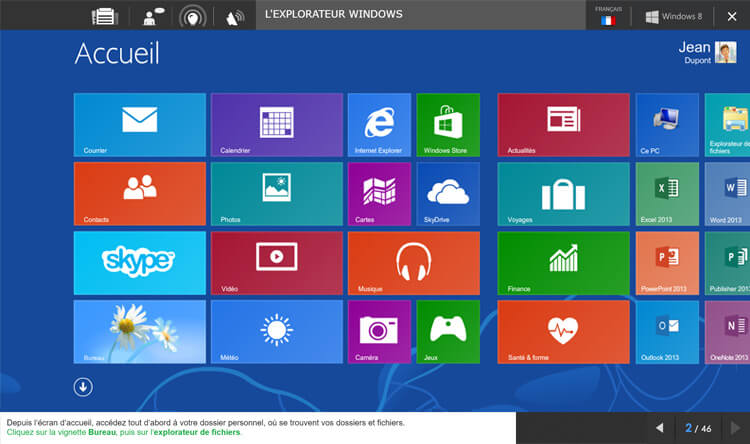Select the Windows 8 version button
Image resolution: width=750 pixels, height=444 pixels.
coord(673,17)
